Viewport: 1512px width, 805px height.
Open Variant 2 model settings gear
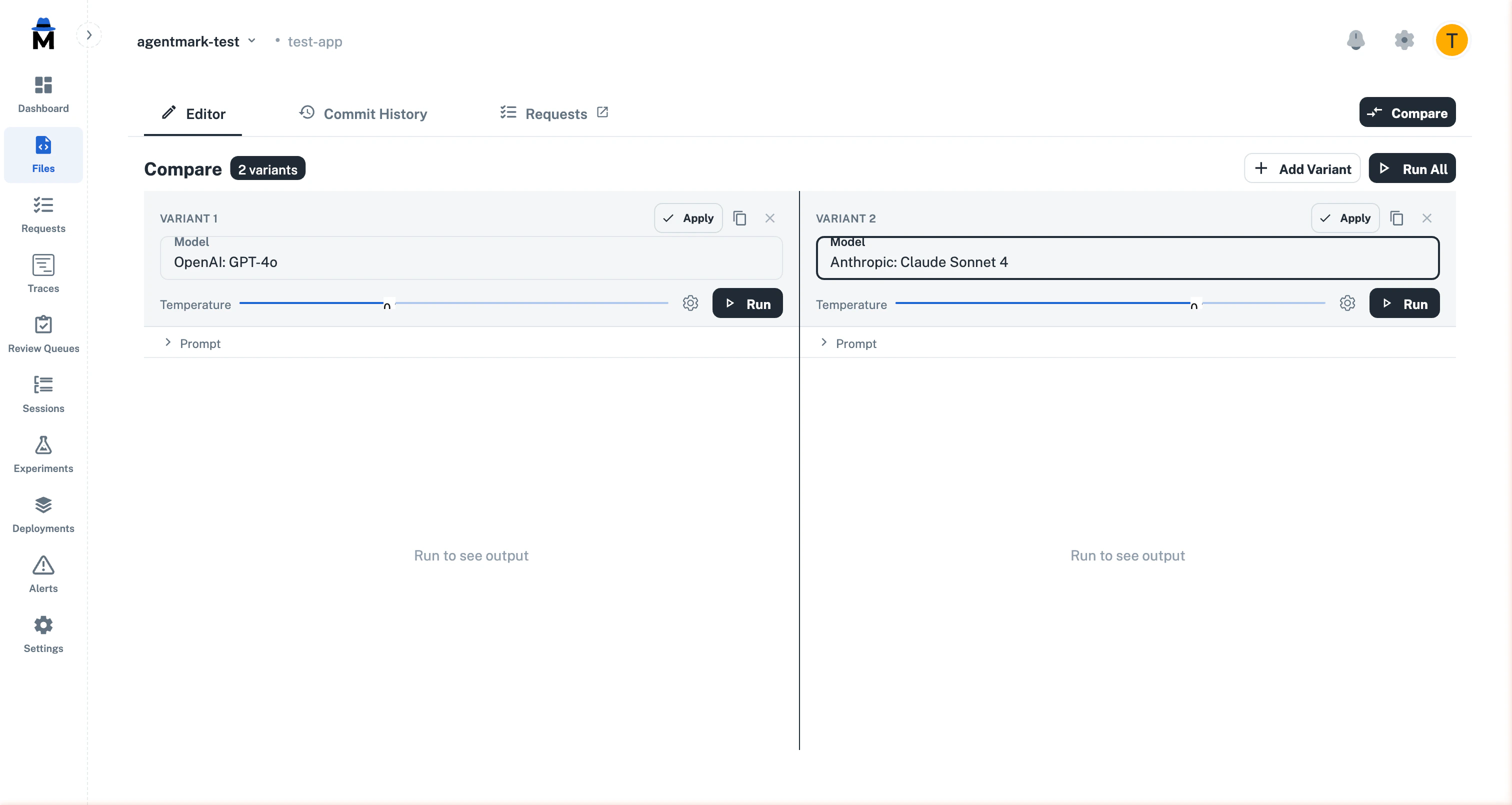(1347, 303)
